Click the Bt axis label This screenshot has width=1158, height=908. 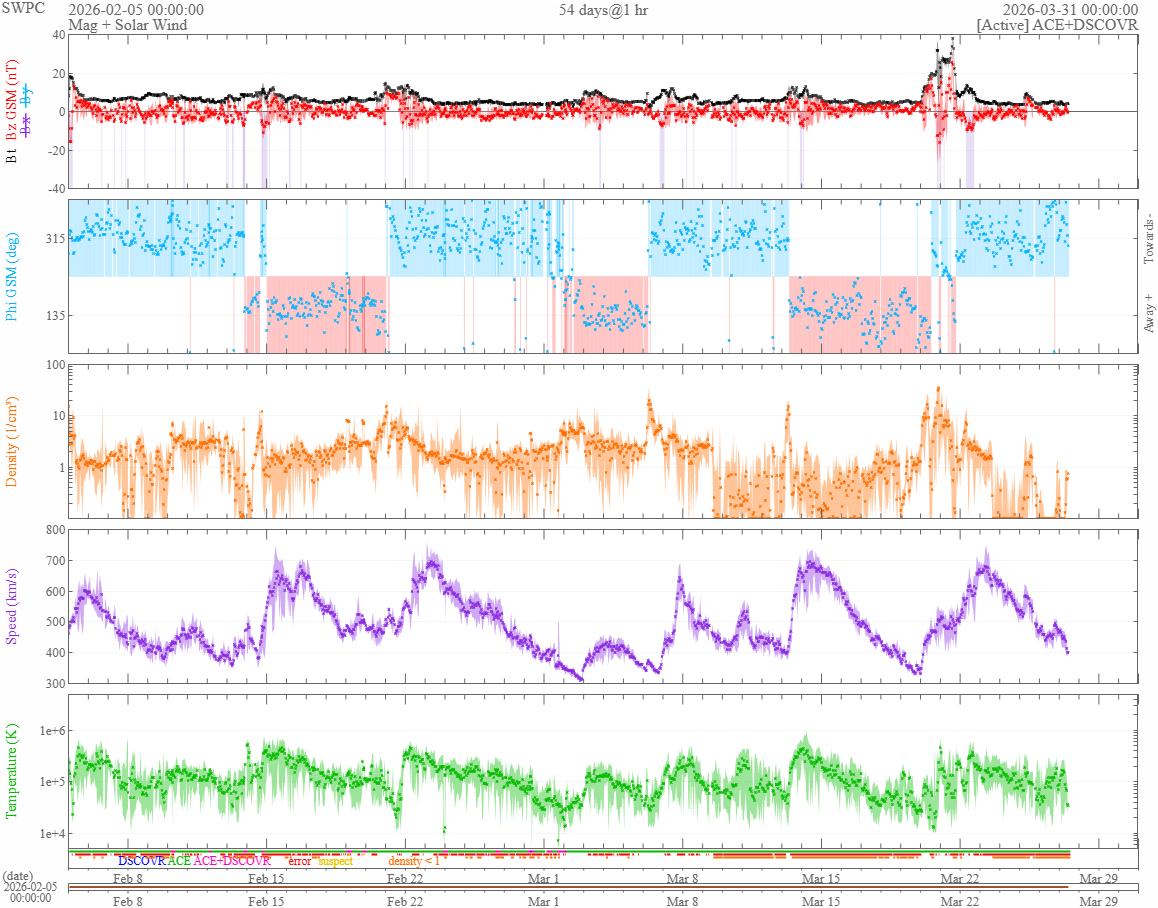[x=13, y=157]
